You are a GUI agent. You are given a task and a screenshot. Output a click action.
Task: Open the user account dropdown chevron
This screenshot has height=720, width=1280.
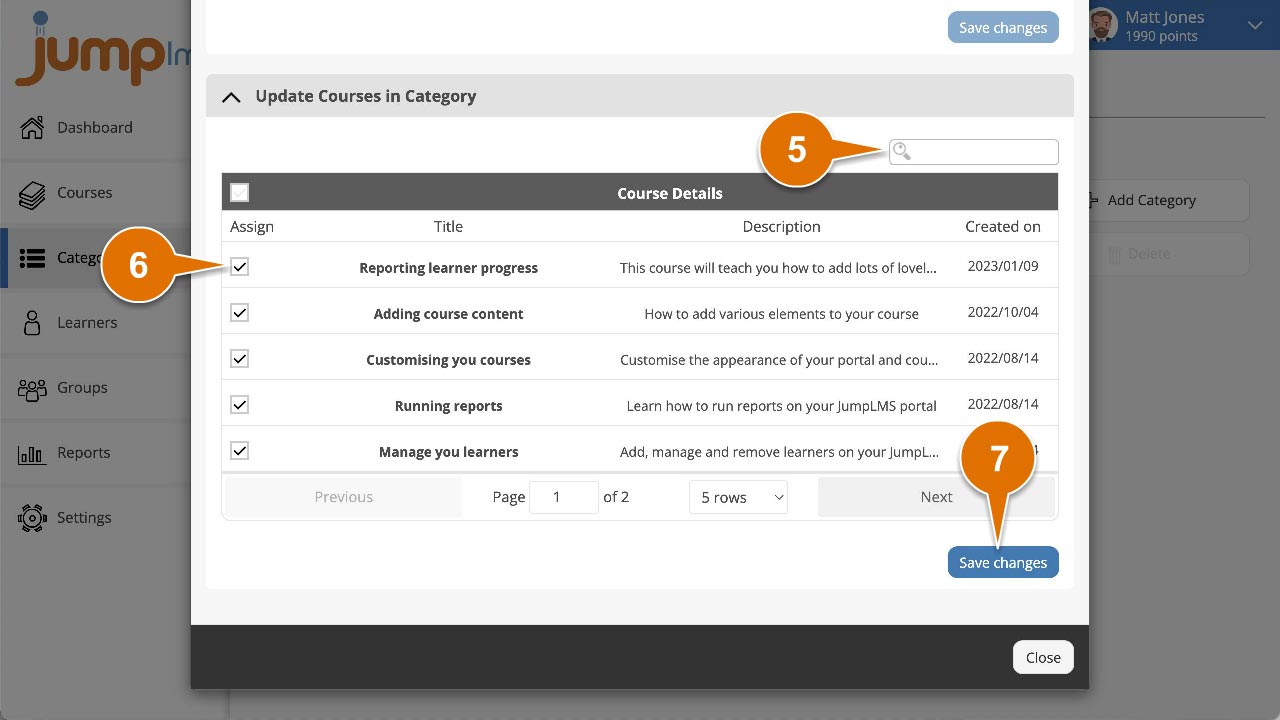1255,26
